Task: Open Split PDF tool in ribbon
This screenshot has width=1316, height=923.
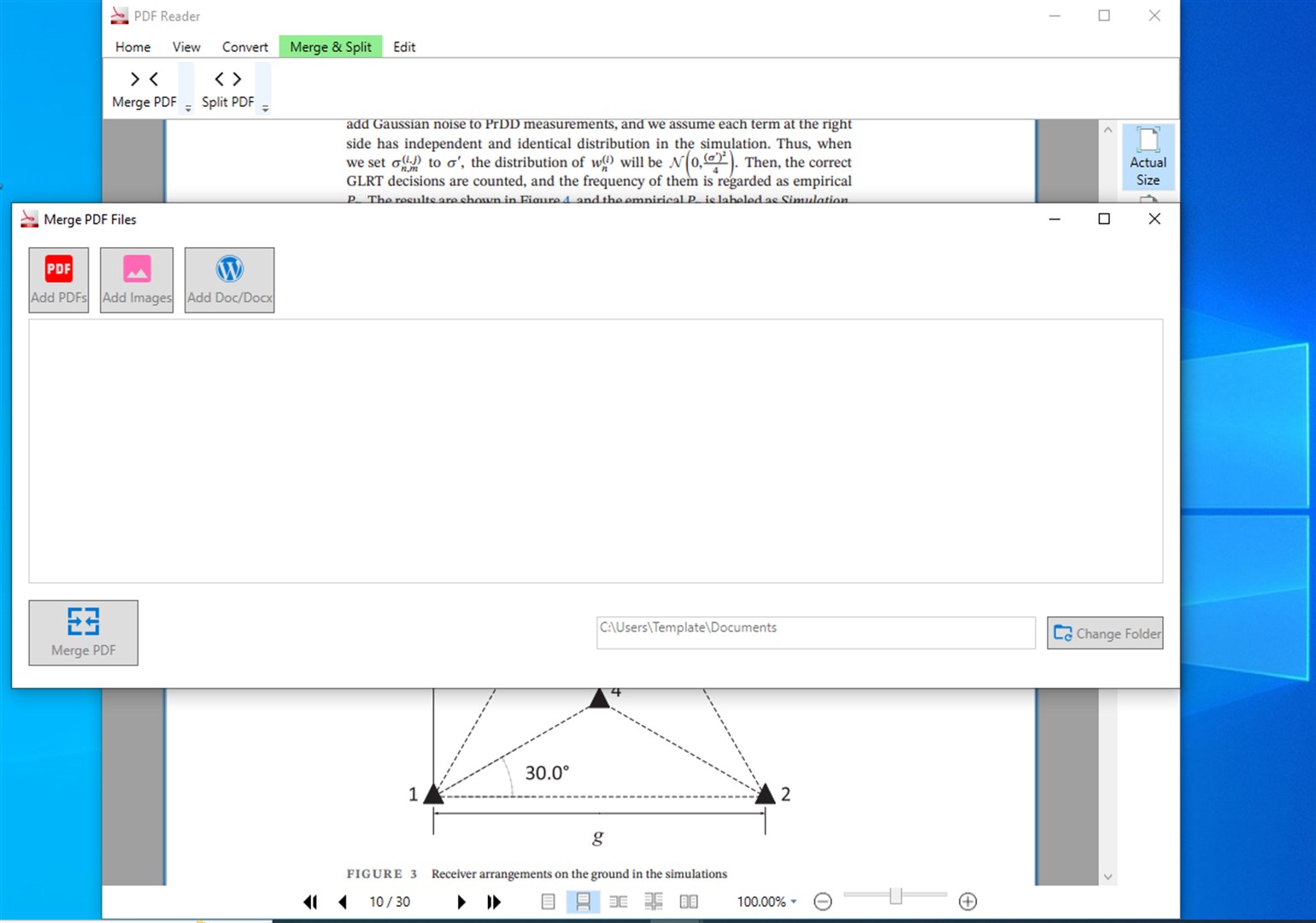Action: click(x=227, y=89)
